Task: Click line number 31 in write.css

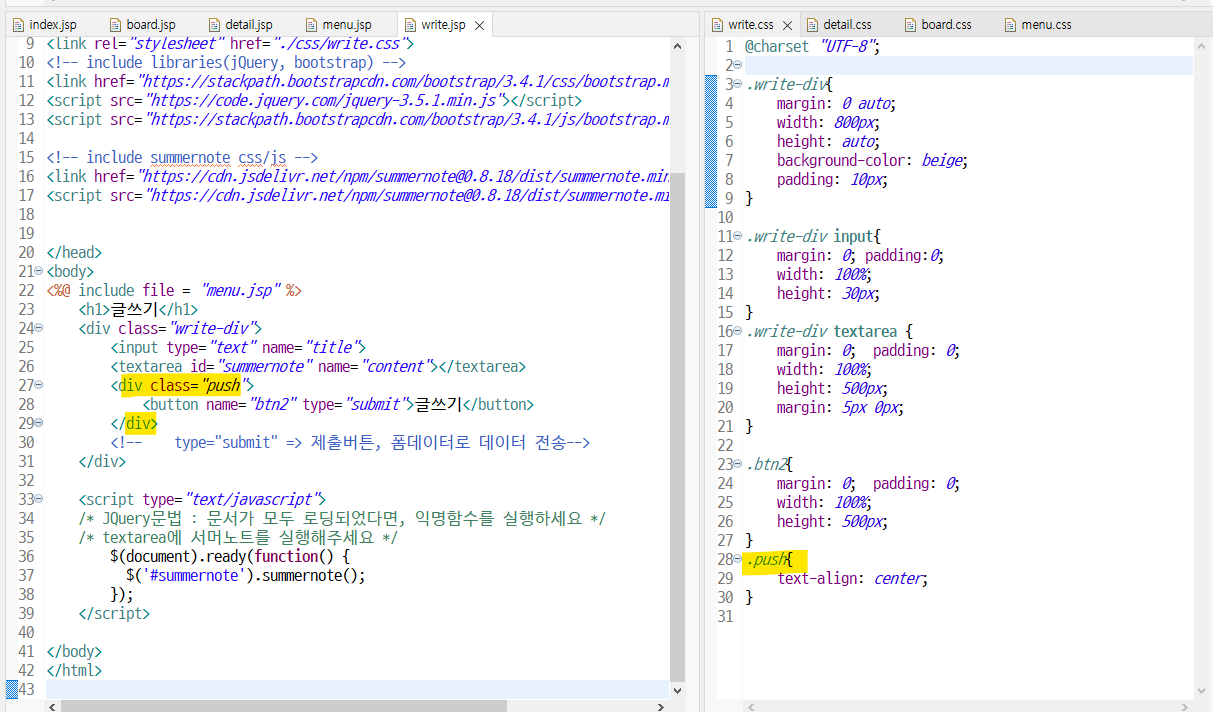Action: click(x=724, y=616)
